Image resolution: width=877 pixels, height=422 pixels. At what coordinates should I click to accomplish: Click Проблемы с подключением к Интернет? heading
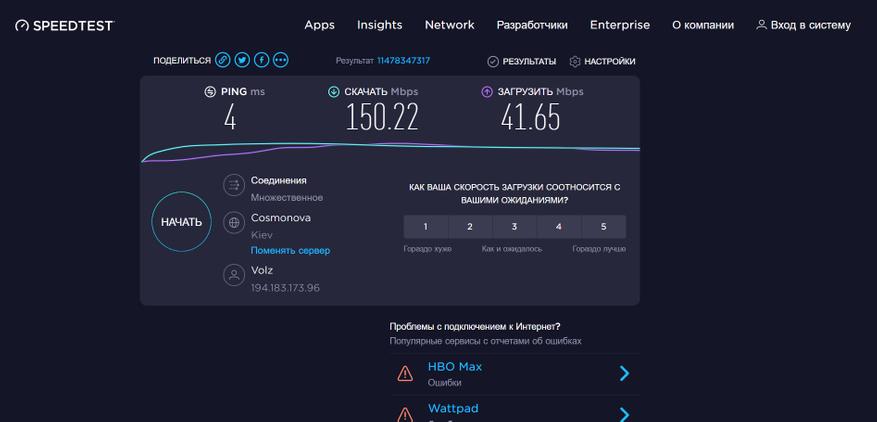[475, 326]
